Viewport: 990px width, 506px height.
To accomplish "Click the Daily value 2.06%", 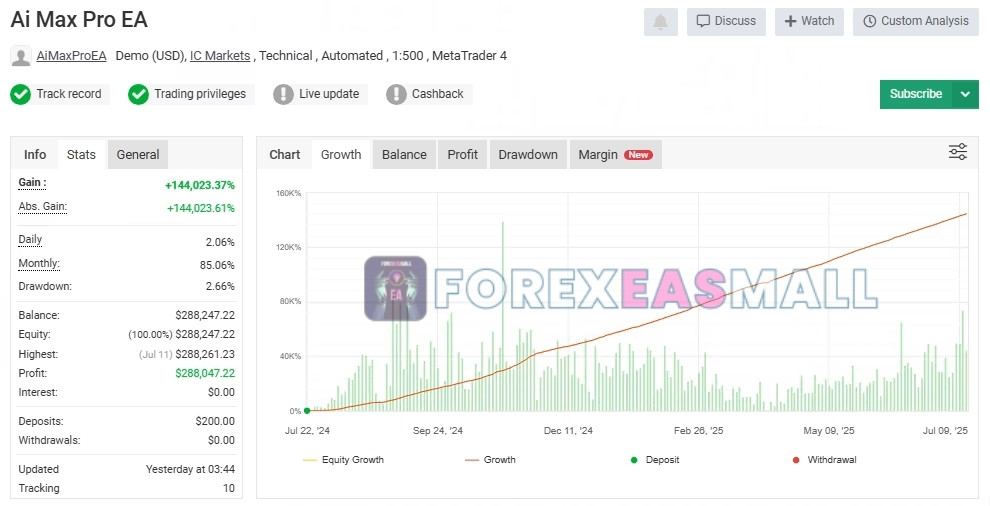I will [x=220, y=243].
